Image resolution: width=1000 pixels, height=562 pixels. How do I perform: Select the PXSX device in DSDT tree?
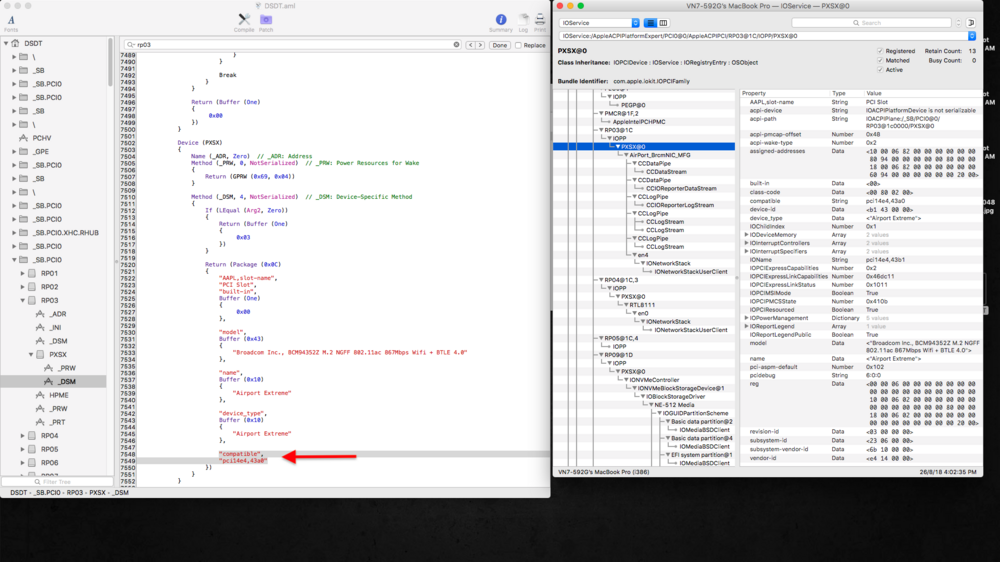click(x=52, y=355)
